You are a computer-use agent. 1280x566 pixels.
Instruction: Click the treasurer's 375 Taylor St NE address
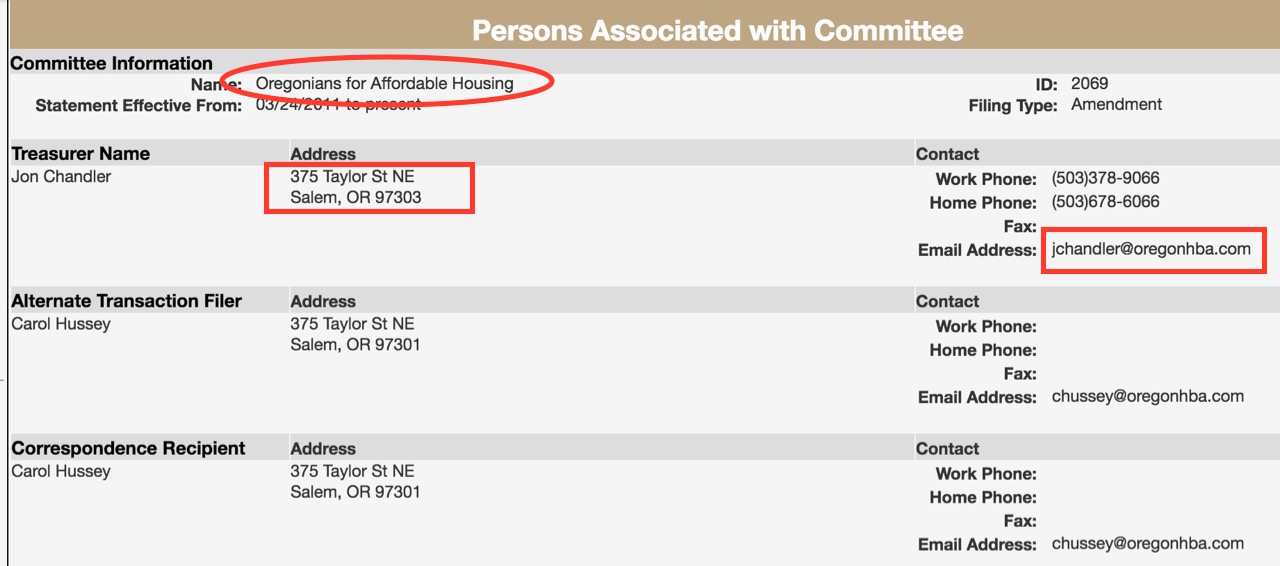[352, 177]
